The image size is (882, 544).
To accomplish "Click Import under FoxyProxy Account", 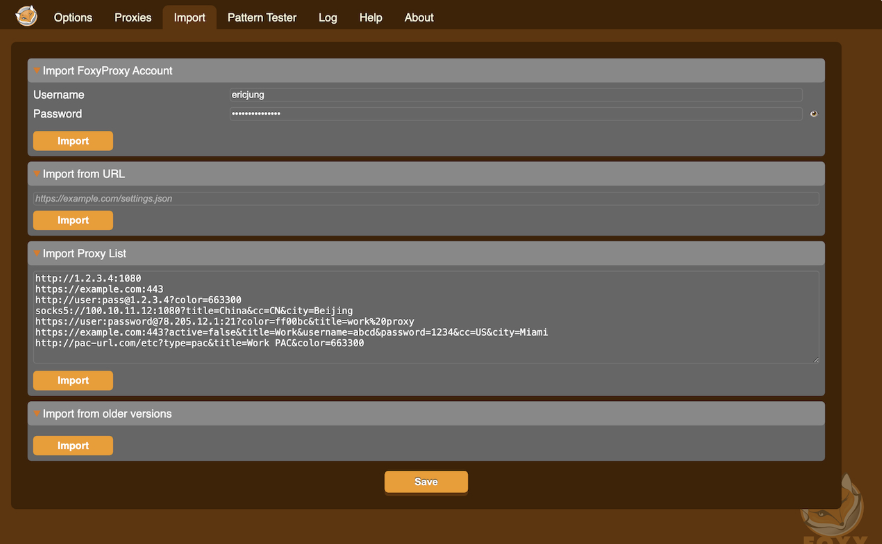I will [x=73, y=141].
